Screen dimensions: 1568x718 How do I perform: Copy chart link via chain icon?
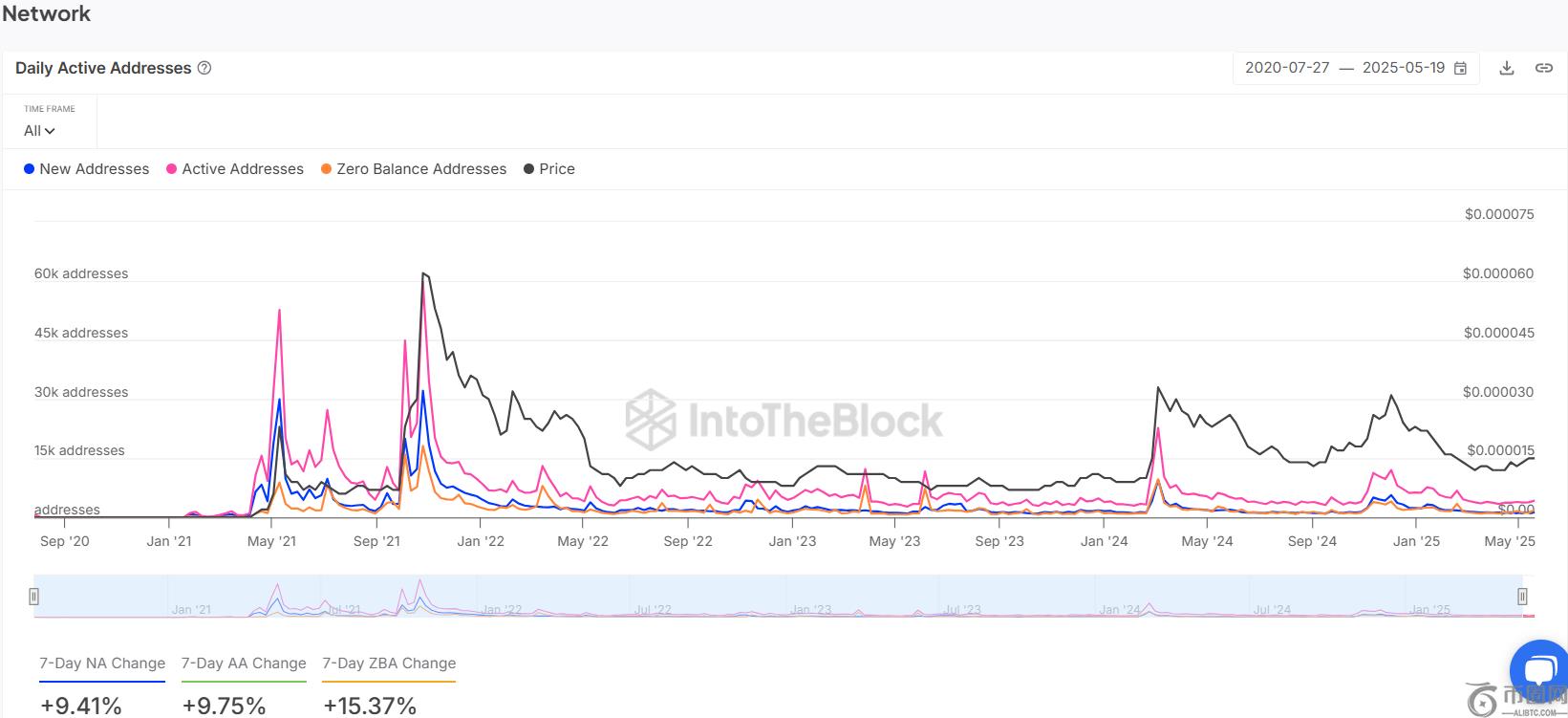[1543, 68]
